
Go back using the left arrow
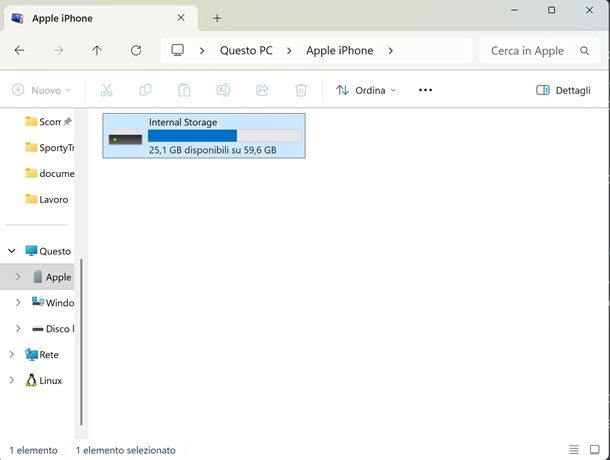click(19, 50)
